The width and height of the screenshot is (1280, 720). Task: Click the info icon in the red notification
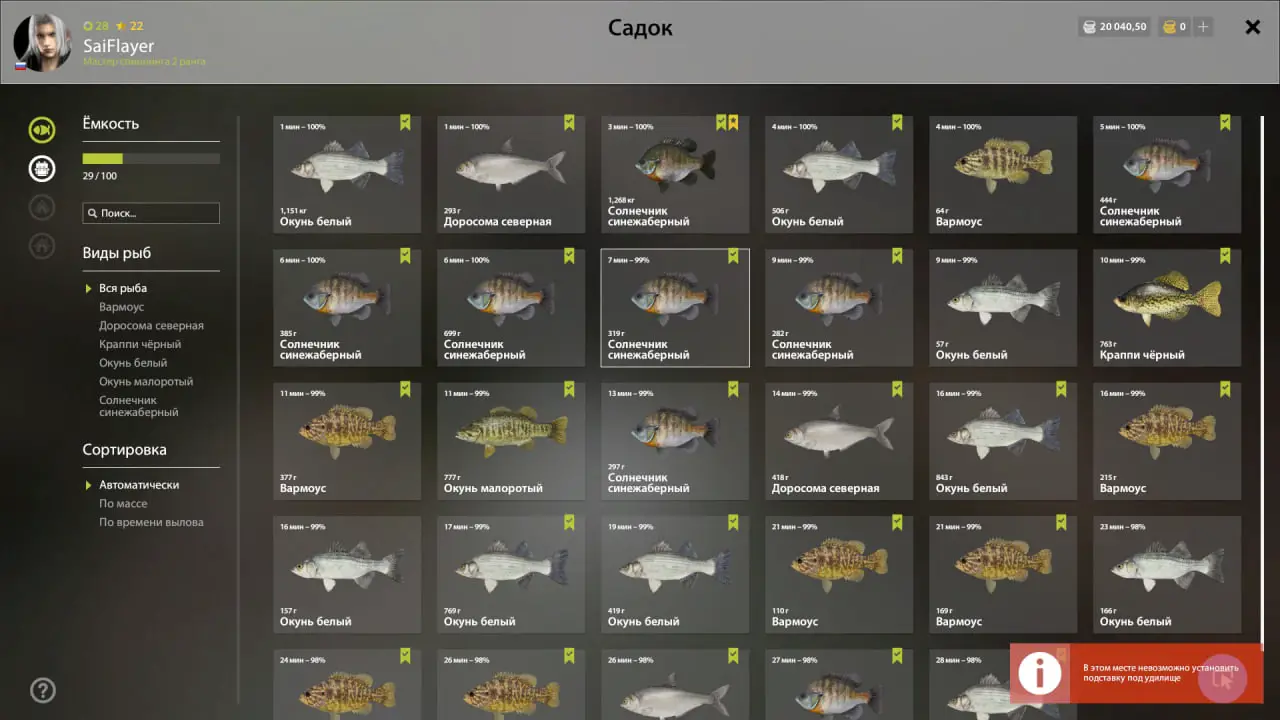(1040, 673)
